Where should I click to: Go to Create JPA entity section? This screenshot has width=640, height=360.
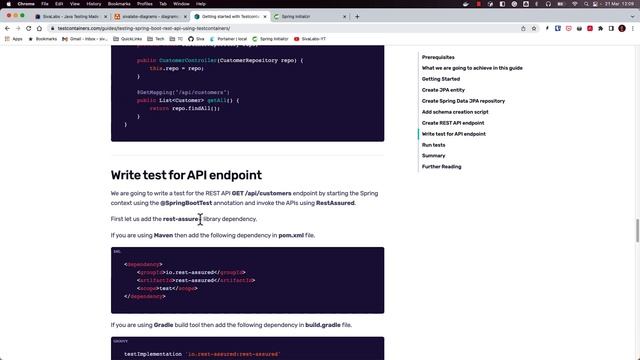click(x=443, y=90)
